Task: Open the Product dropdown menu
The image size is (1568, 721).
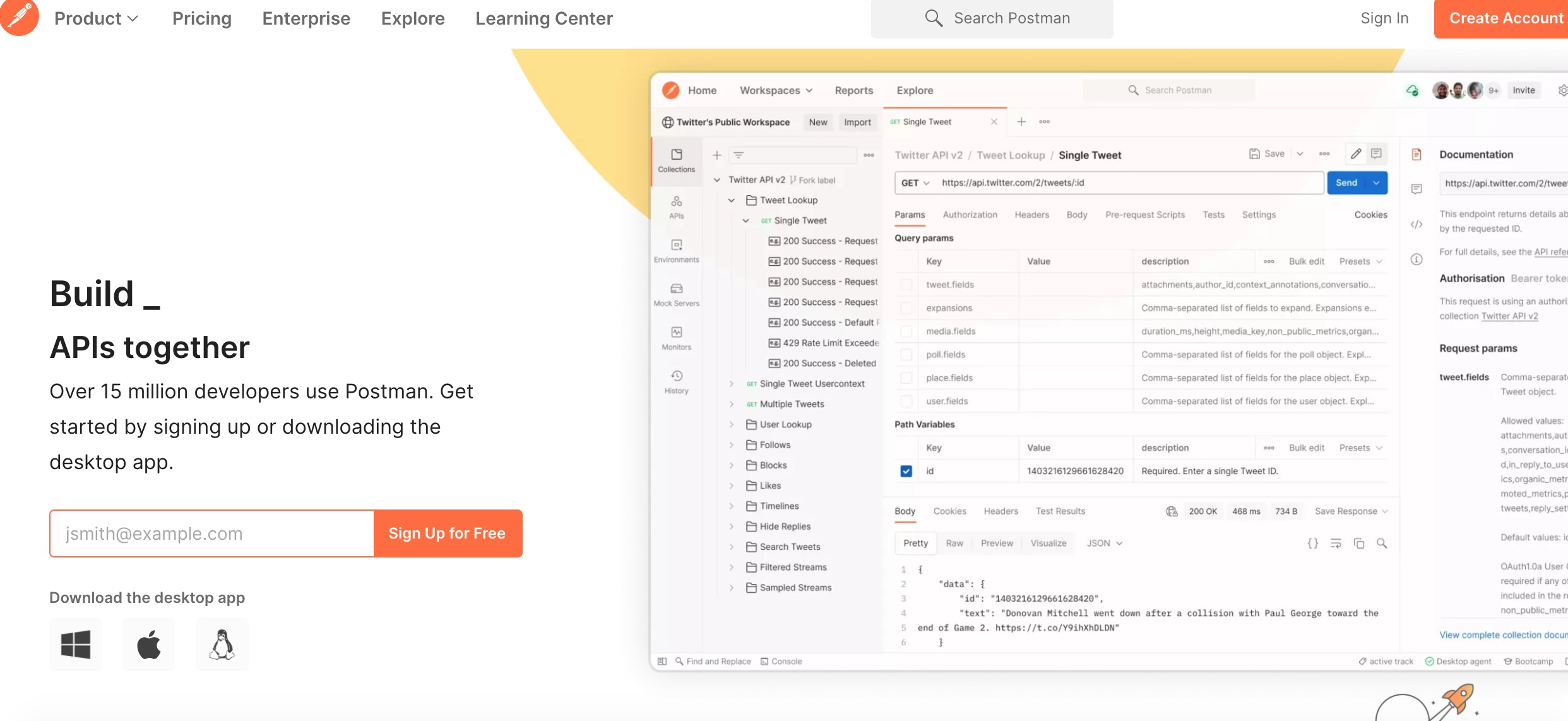Action: pos(96,18)
